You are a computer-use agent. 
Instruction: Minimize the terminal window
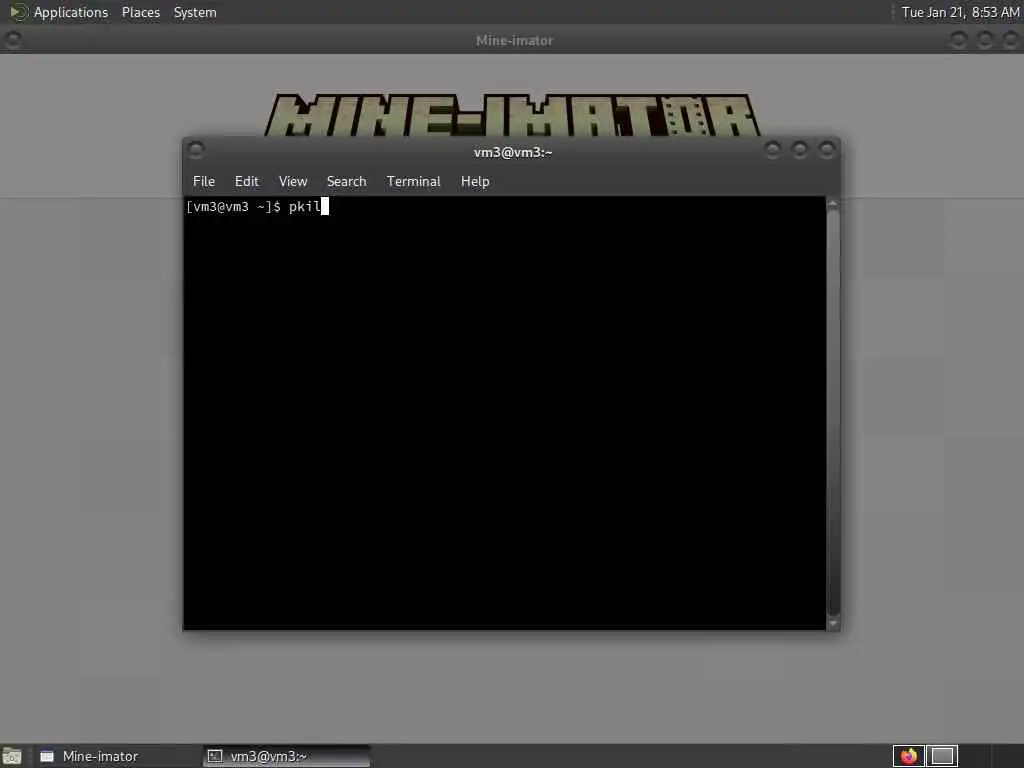[x=773, y=150]
